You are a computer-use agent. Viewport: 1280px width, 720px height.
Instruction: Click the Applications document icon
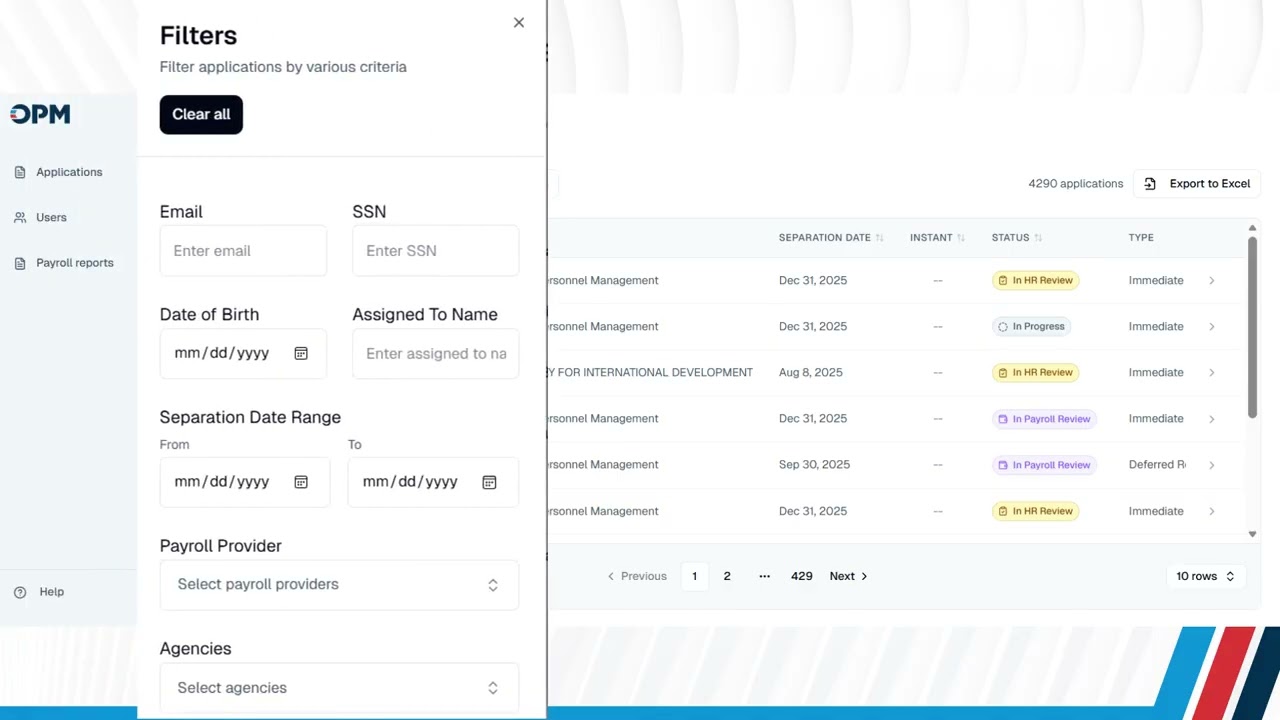pyautogui.click(x=20, y=172)
